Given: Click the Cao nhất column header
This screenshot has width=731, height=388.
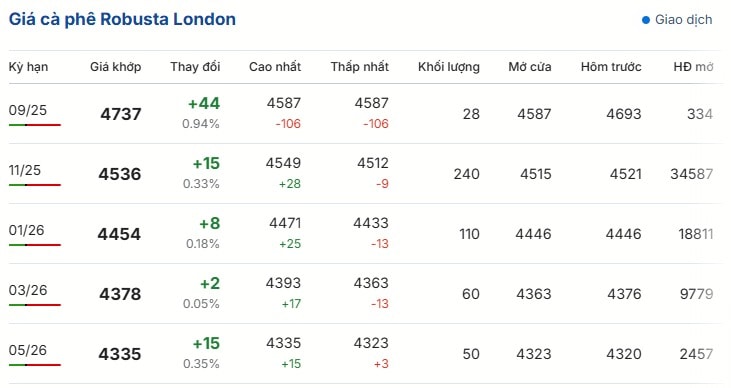Looking at the screenshot, I should click(x=275, y=67).
